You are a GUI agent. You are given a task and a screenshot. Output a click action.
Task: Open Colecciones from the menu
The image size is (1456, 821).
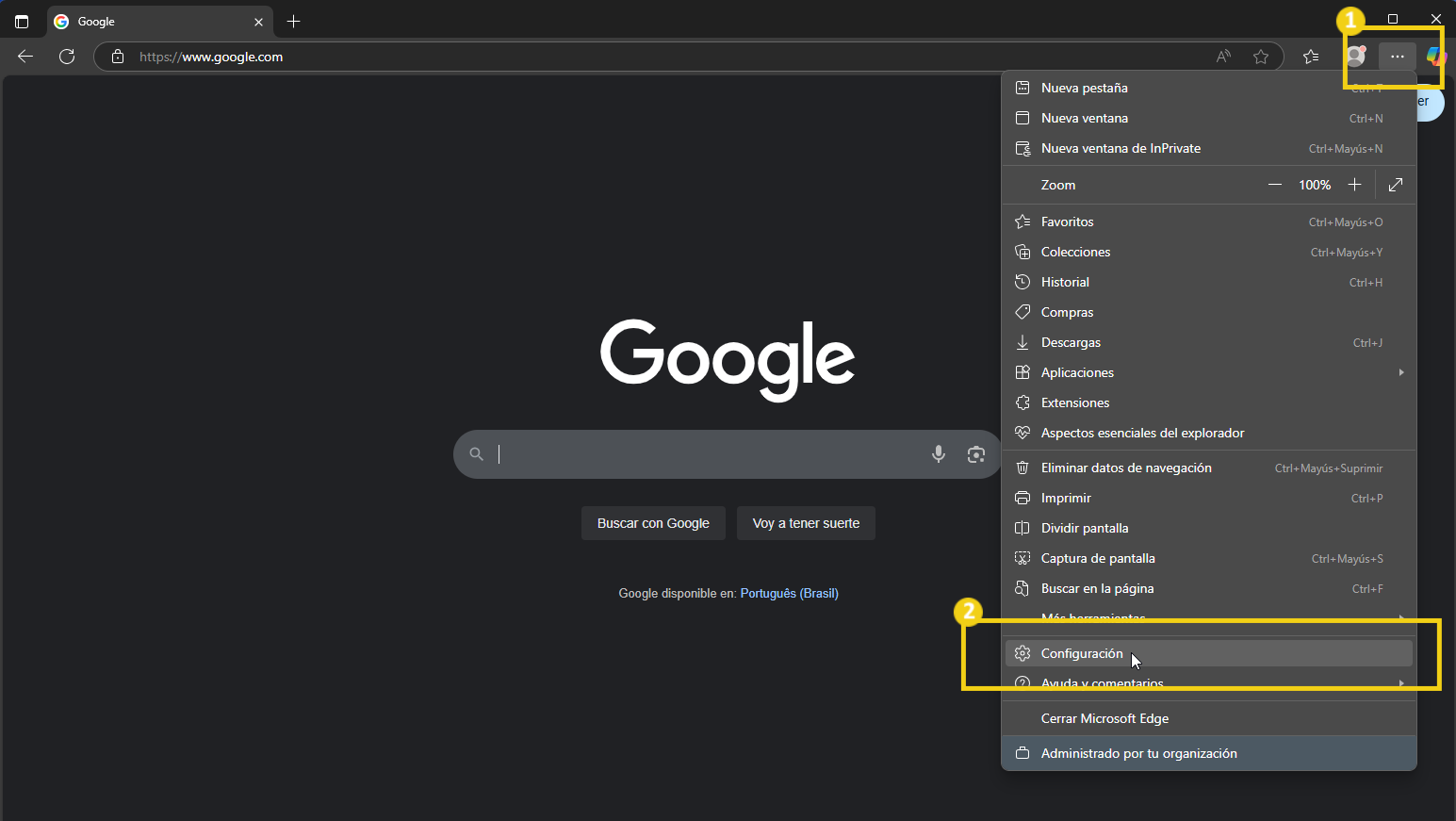pos(1208,252)
